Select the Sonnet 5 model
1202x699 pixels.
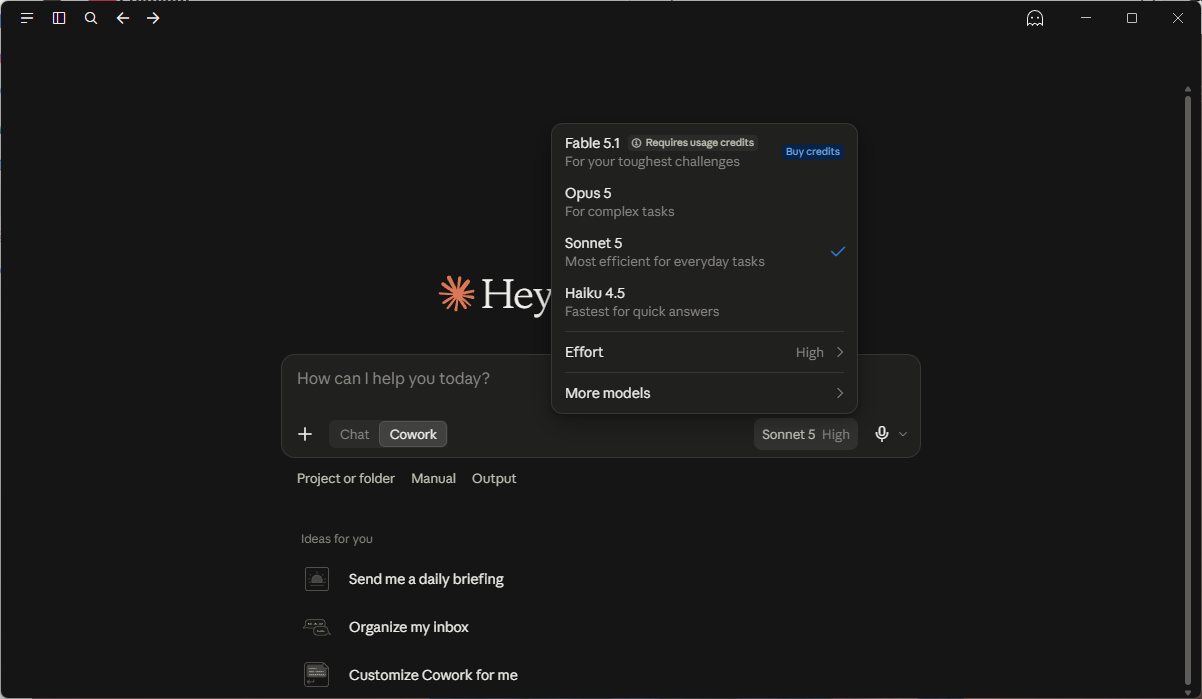tap(704, 252)
